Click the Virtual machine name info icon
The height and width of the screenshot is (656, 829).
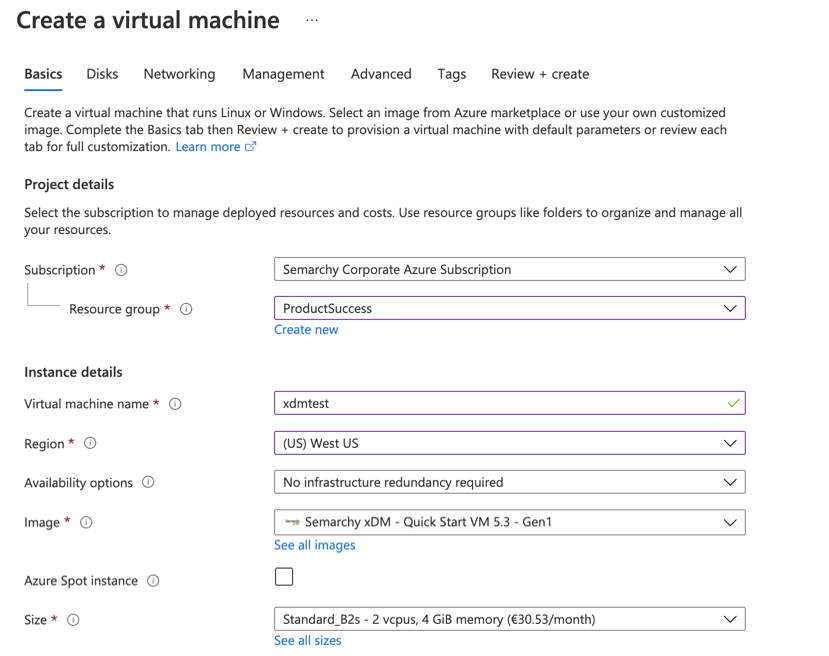tap(174, 404)
